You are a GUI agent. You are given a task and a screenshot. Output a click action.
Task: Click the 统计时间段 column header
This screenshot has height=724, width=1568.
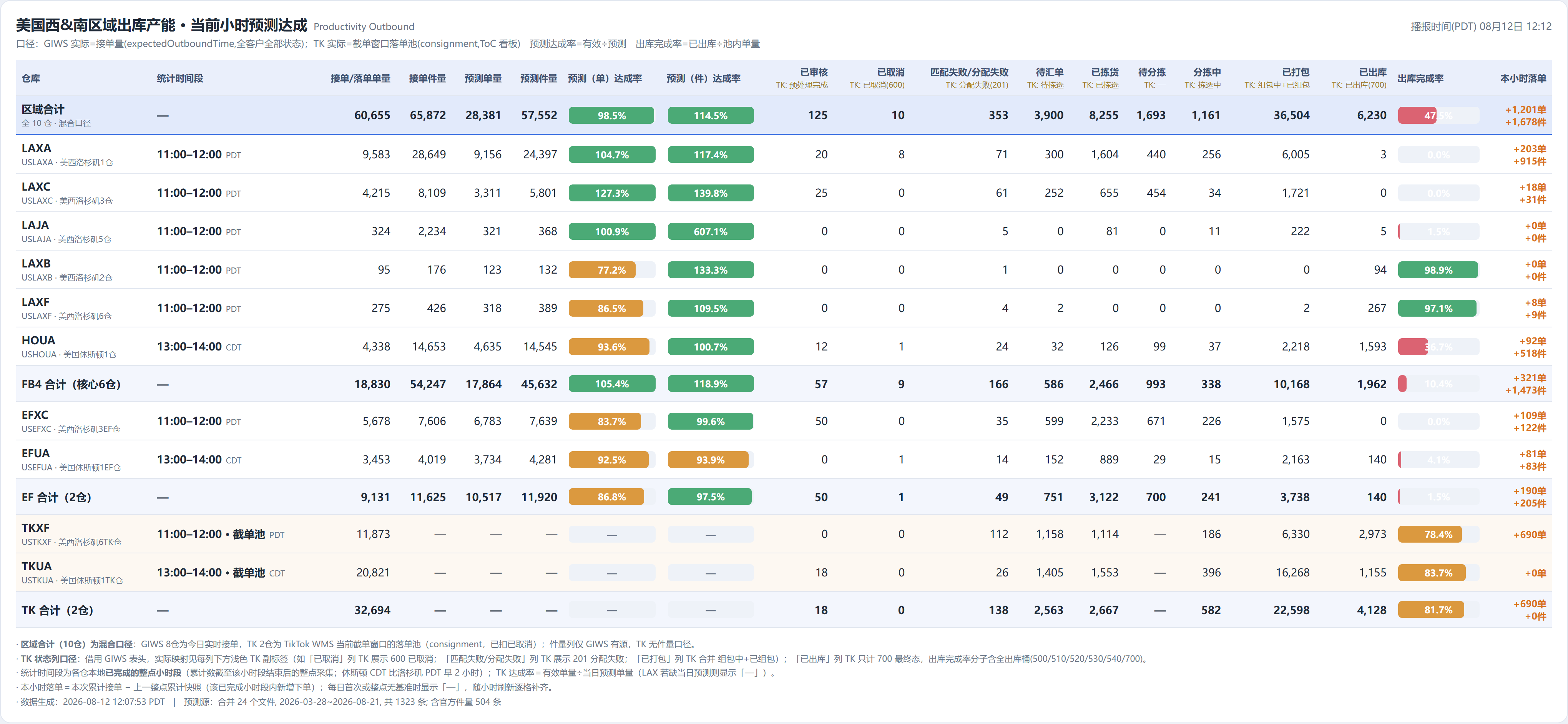(179, 78)
